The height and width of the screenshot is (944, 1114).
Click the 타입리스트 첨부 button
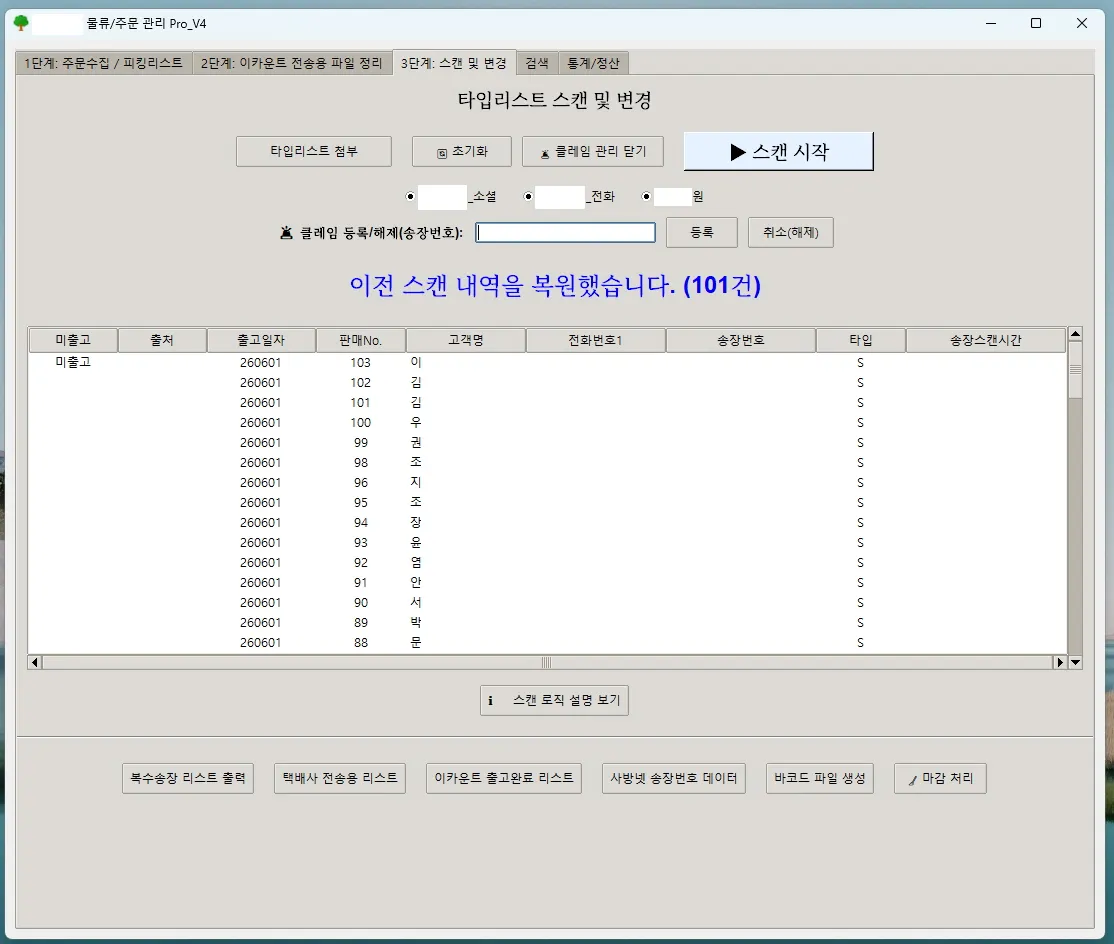pos(313,151)
